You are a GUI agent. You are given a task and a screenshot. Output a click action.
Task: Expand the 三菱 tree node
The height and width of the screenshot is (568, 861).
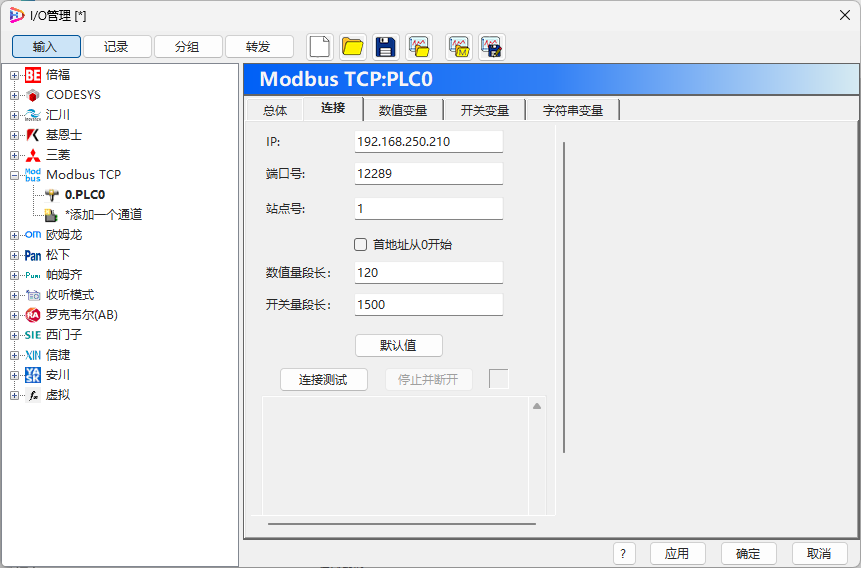(x=14, y=155)
